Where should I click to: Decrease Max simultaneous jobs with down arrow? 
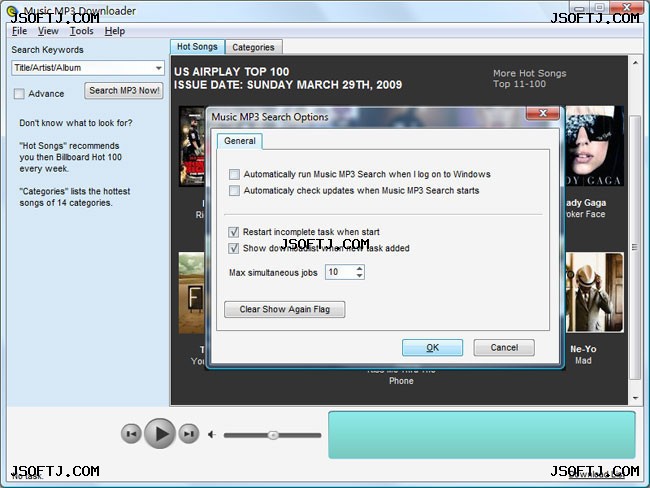tap(359, 276)
